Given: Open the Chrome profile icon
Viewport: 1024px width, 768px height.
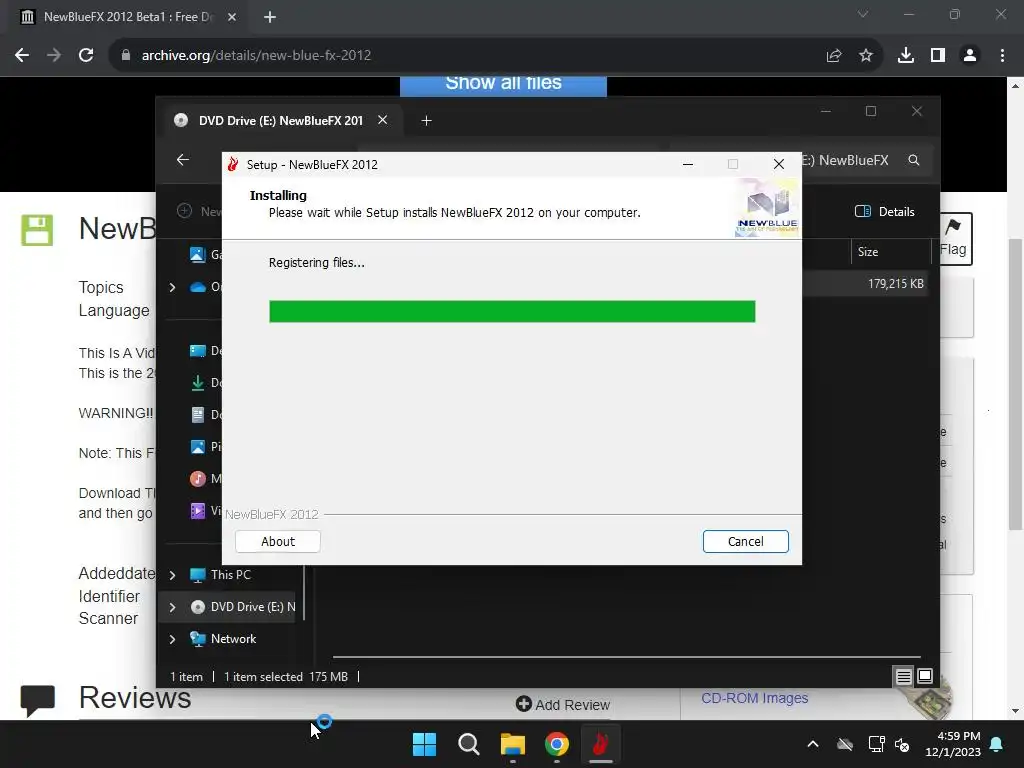Looking at the screenshot, I should click(x=970, y=56).
